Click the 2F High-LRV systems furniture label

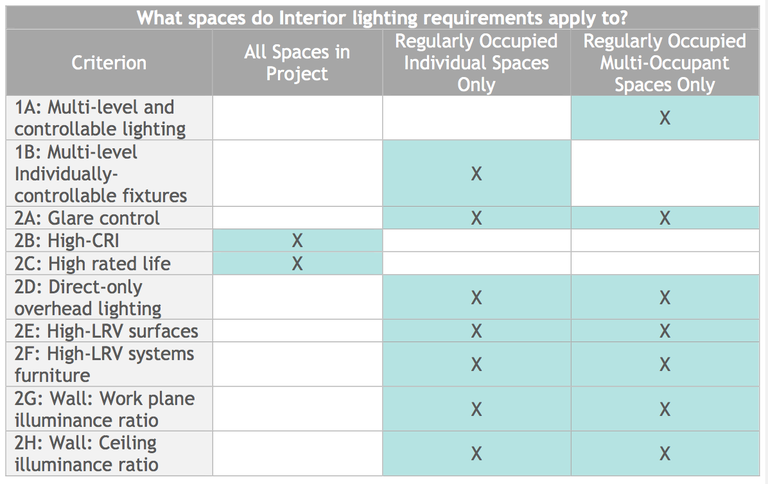point(104,364)
